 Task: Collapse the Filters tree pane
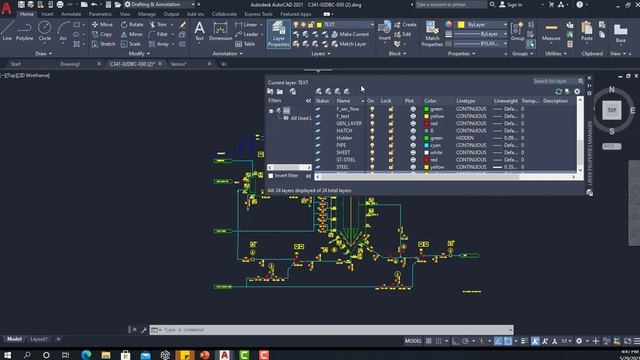click(308, 100)
